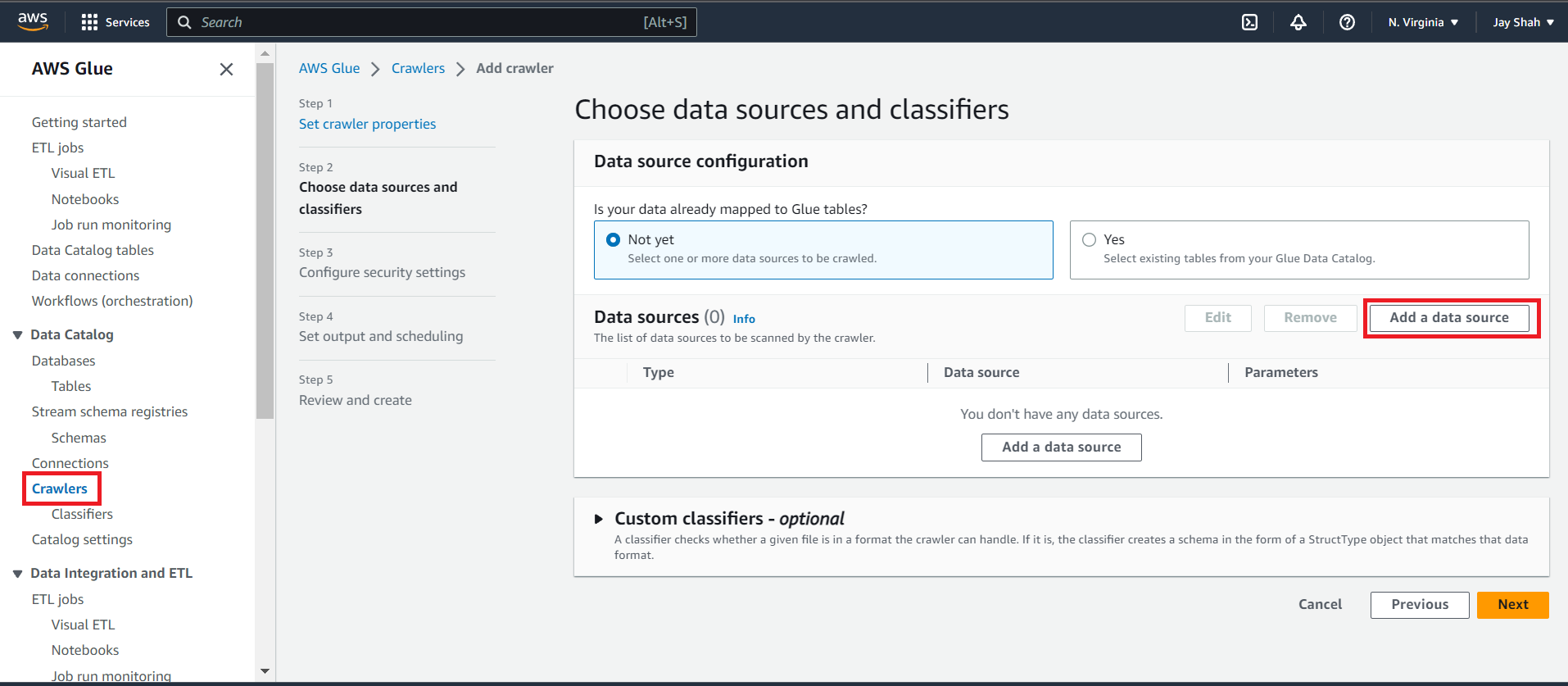Click the Parameters column header
The width and height of the screenshot is (1568, 686).
point(1281,373)
